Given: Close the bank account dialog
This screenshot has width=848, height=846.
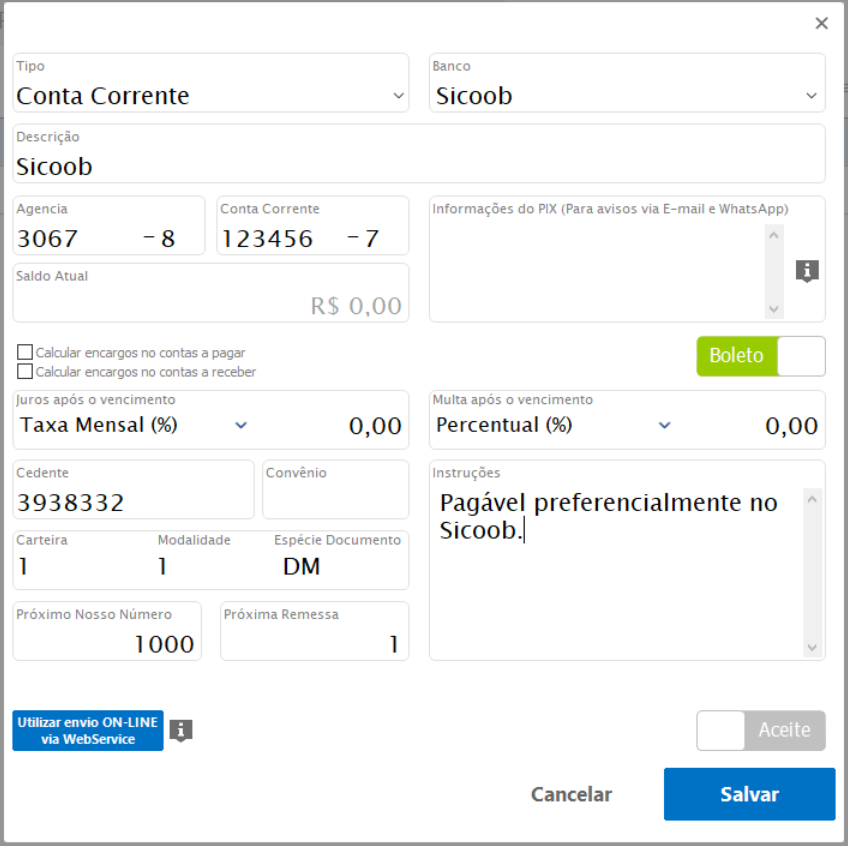Looking at the screenshot, I should (821, 23).
